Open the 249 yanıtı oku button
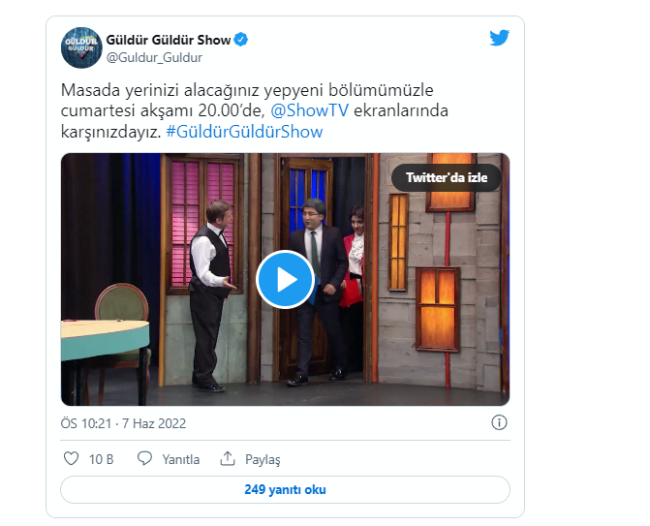This screenshot has height=526, width=650. pyautogui.click(x=285, y=490)
